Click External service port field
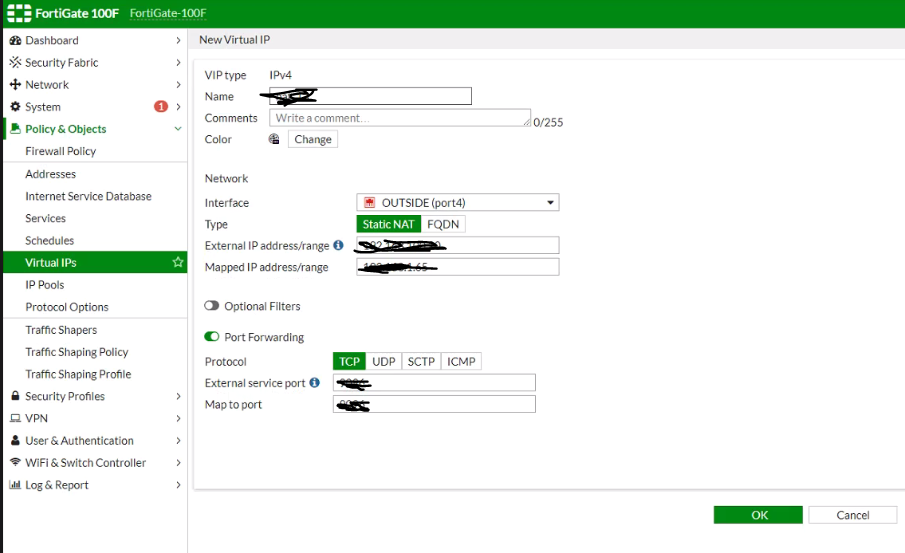The image size is (905, 553). click(434, 383)
